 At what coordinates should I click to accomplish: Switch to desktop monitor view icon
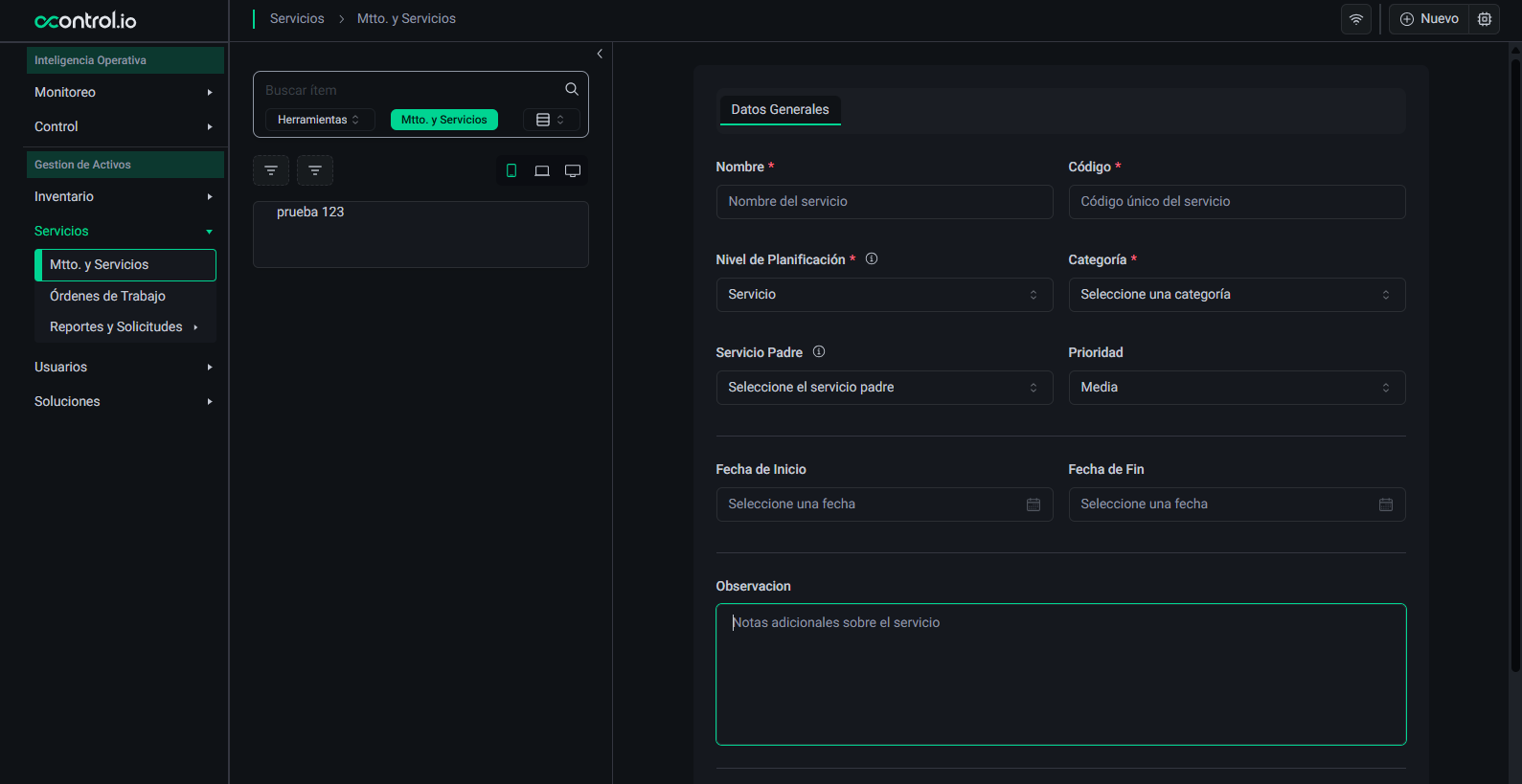click(573, 170)
